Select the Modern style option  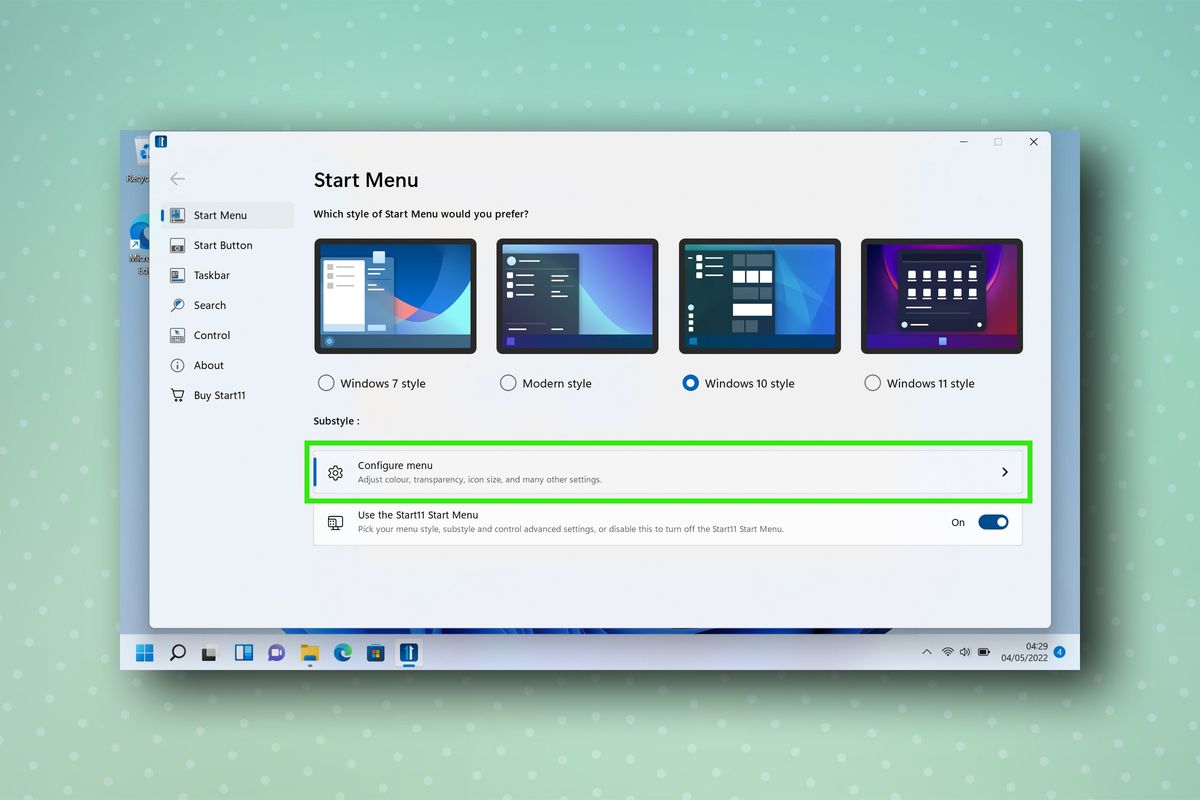[508, 383]
